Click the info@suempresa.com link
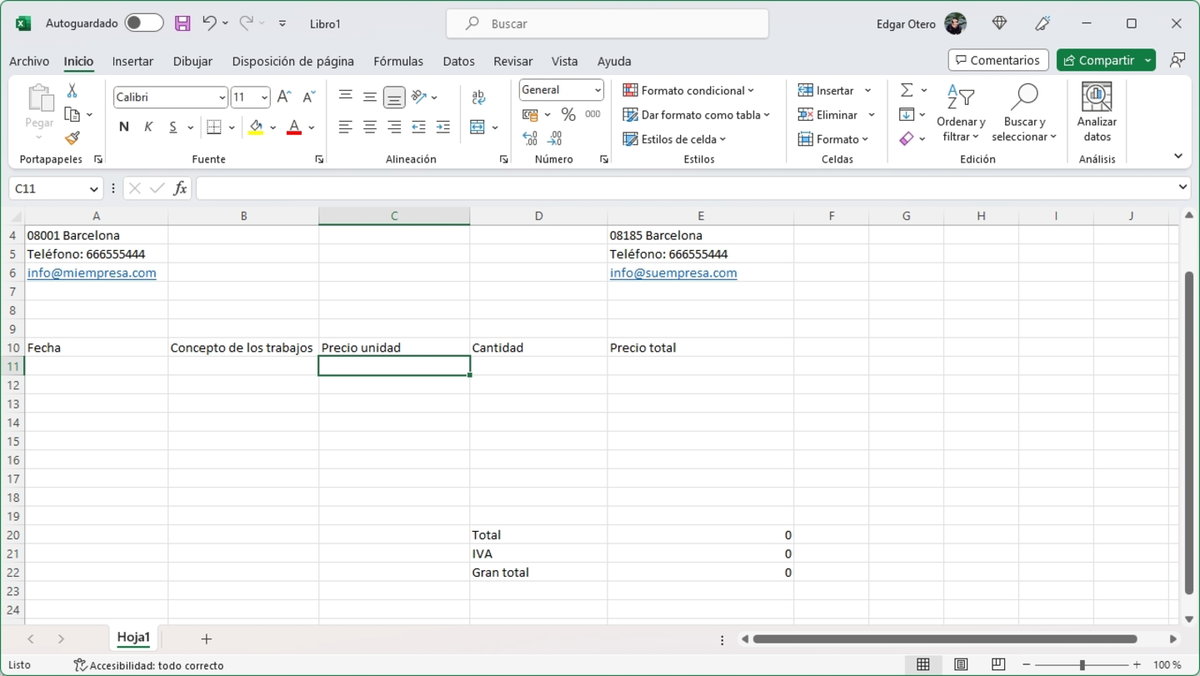This screenshot has height=676, width=1200. click(x=673, y=273)
